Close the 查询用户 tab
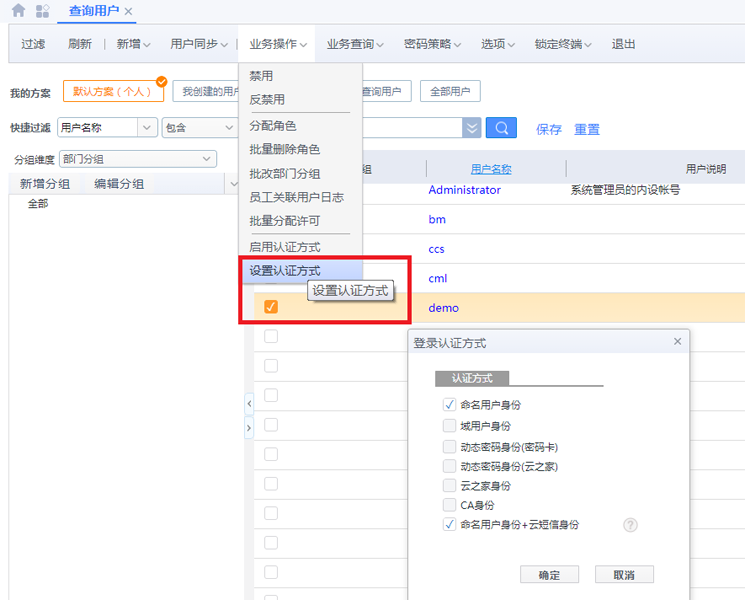 pos(128,11)
